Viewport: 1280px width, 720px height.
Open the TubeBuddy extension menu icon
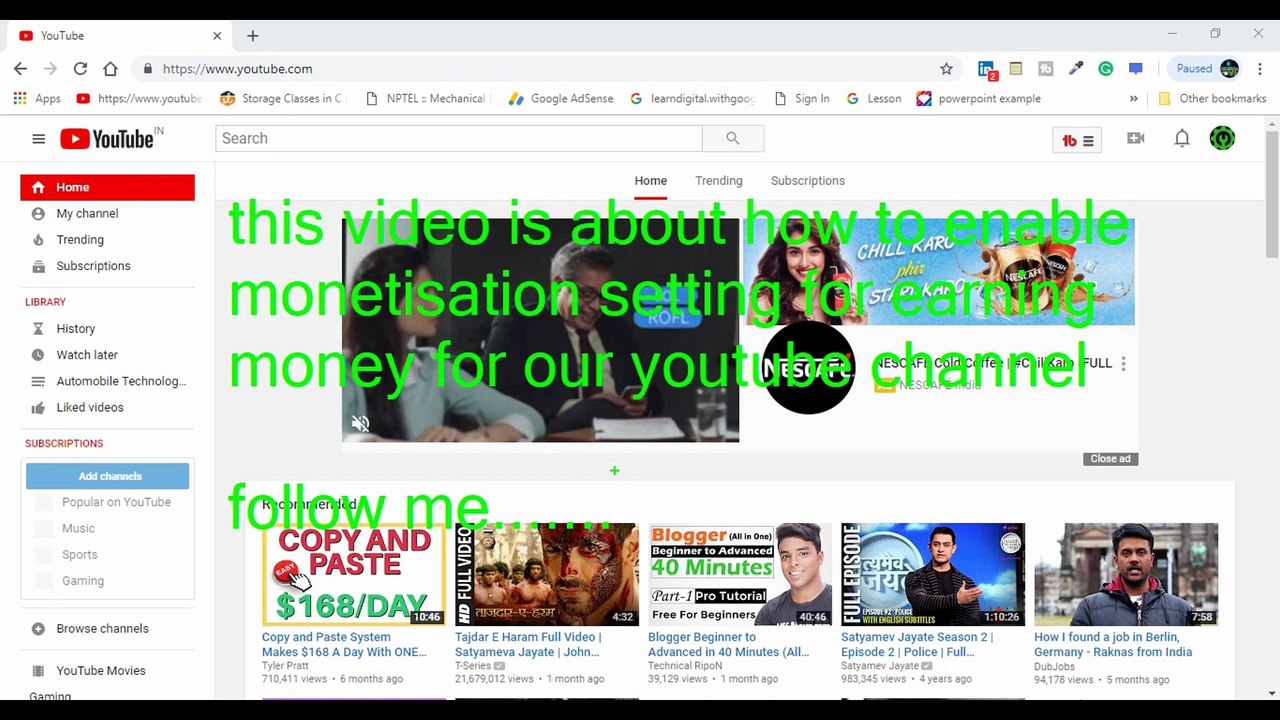(x=1077, y=140)
